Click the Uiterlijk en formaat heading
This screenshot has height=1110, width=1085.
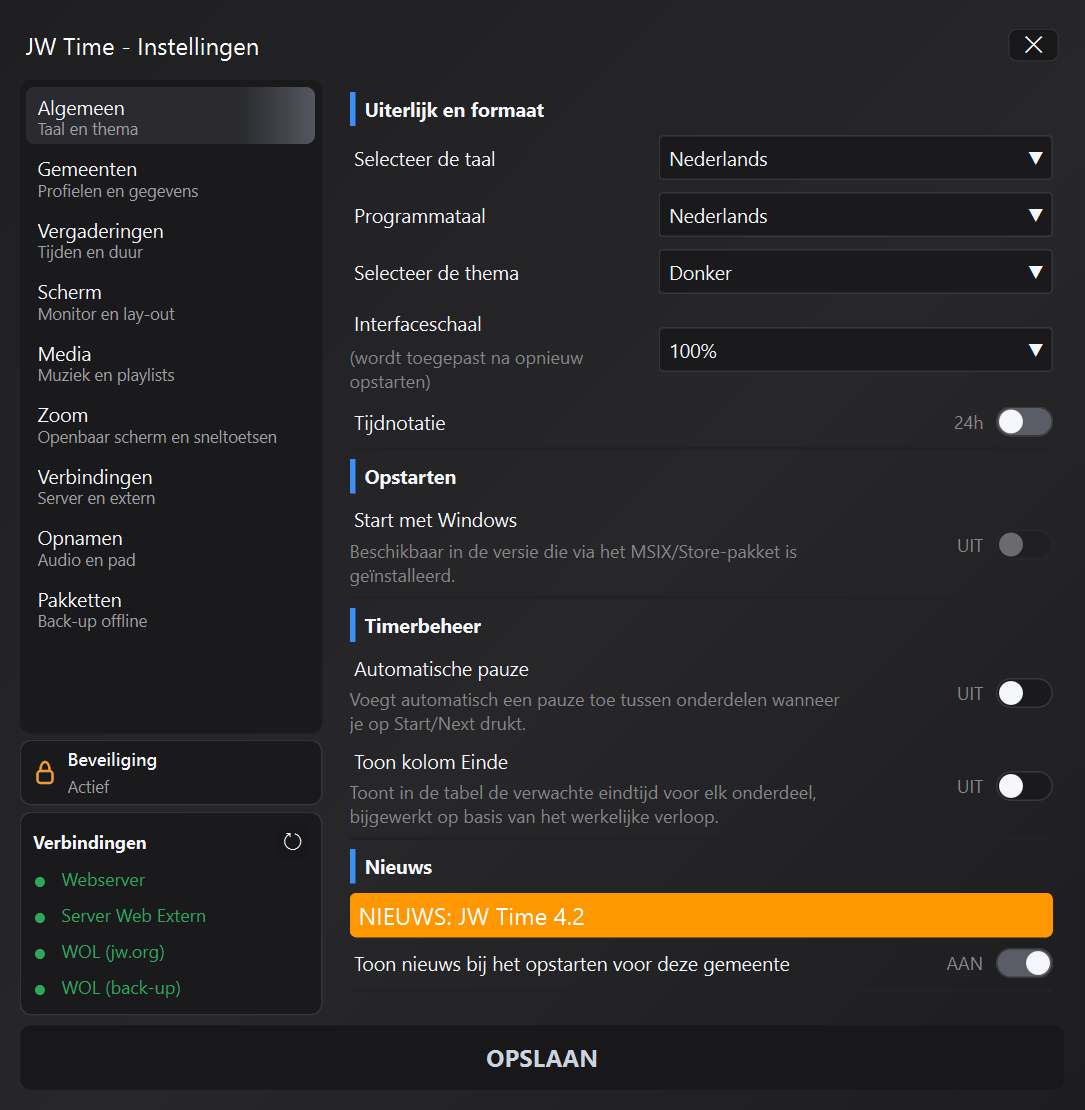coord(454,110)
